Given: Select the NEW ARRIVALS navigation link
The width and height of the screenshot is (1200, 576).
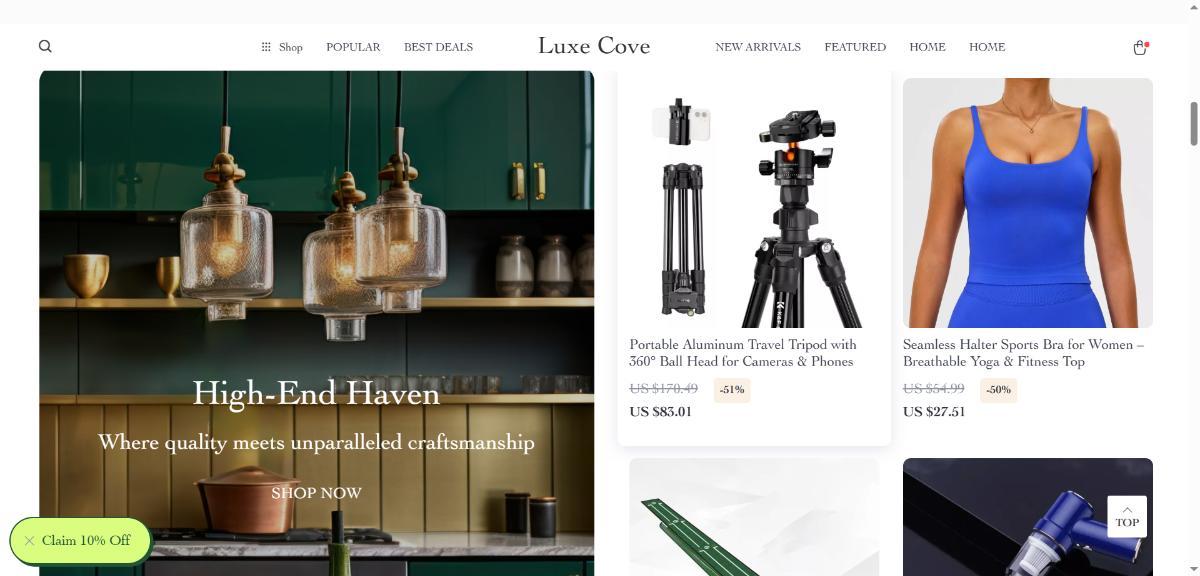Looking at the screenshot, I should coord(758,47).
